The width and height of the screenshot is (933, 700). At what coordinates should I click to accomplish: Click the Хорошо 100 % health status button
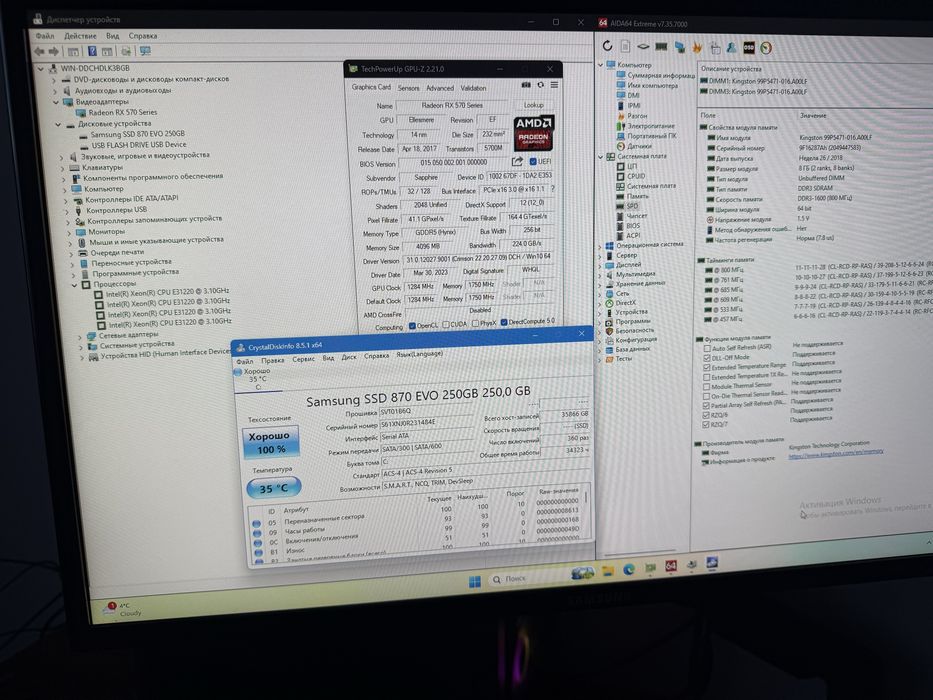tap(270, 442)
